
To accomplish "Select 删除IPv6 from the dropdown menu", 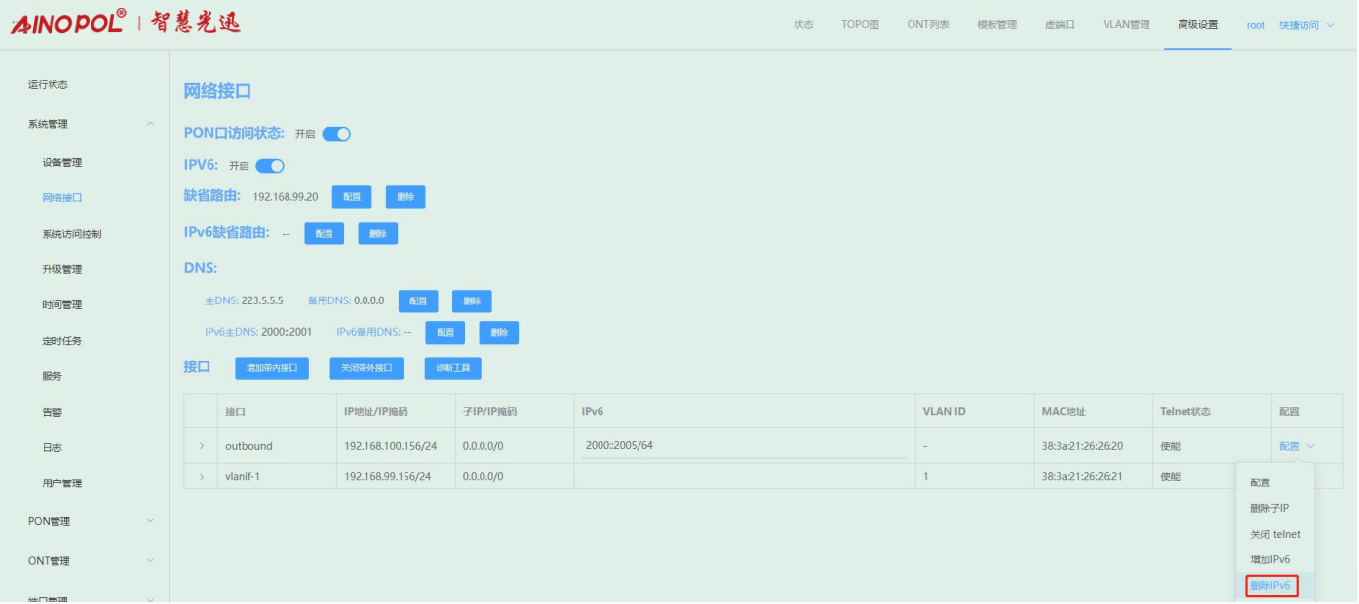I will [1271, 586].
